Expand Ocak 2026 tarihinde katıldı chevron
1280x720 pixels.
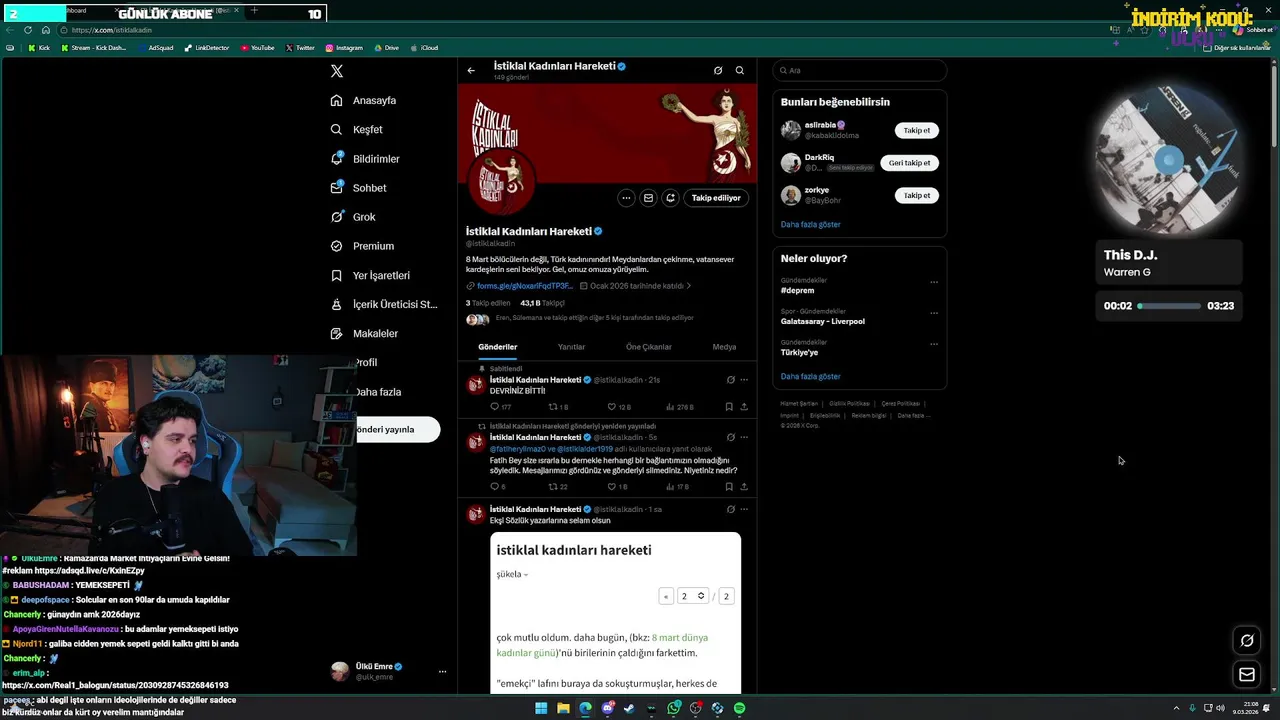(x=688, y=286)
